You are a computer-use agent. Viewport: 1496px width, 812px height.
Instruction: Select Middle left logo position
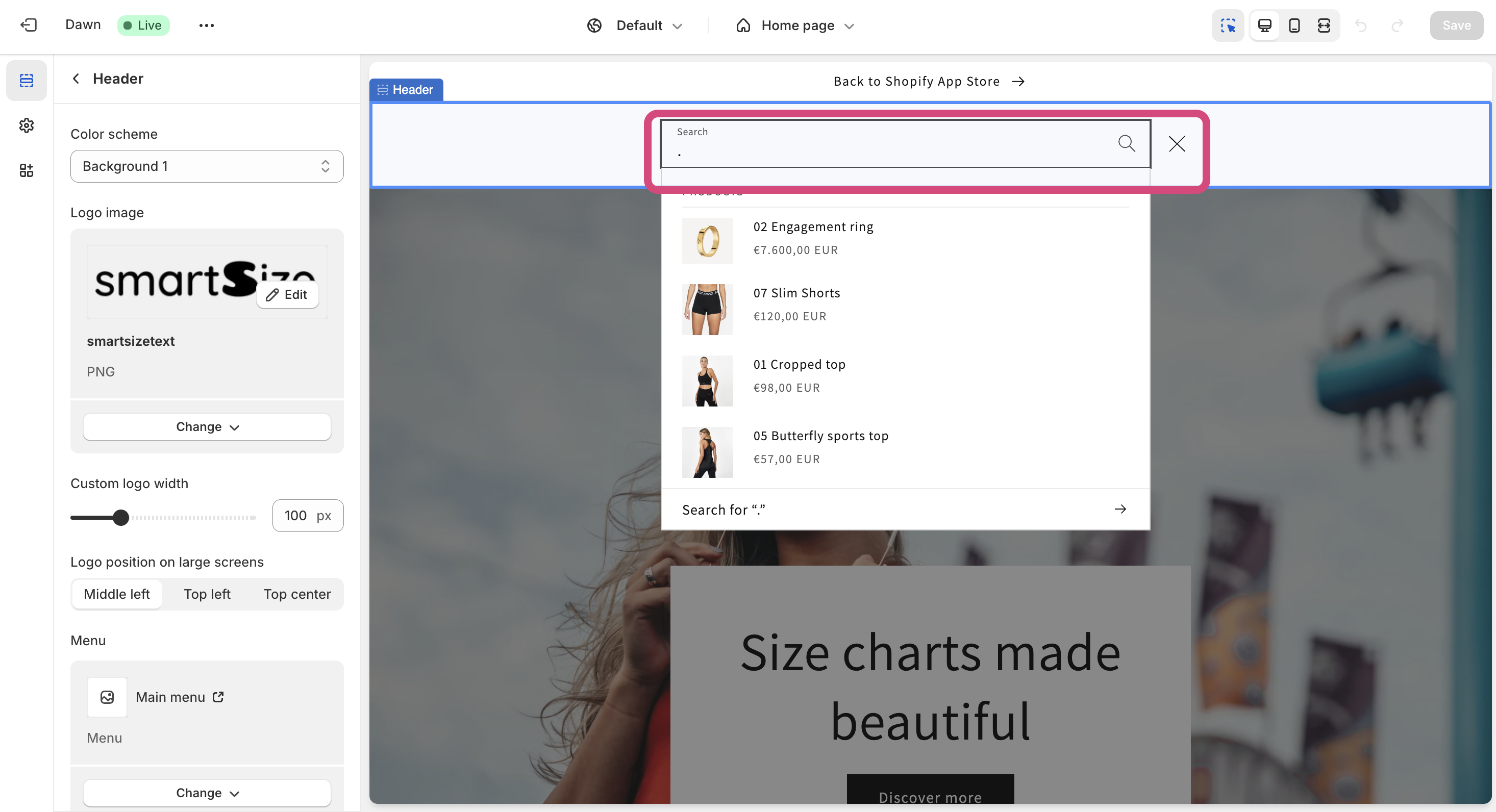[x=117, y=594]
